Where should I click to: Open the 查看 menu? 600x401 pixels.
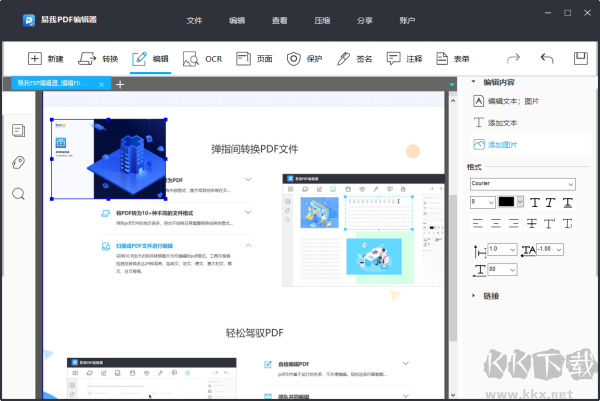tap(279, 20)
